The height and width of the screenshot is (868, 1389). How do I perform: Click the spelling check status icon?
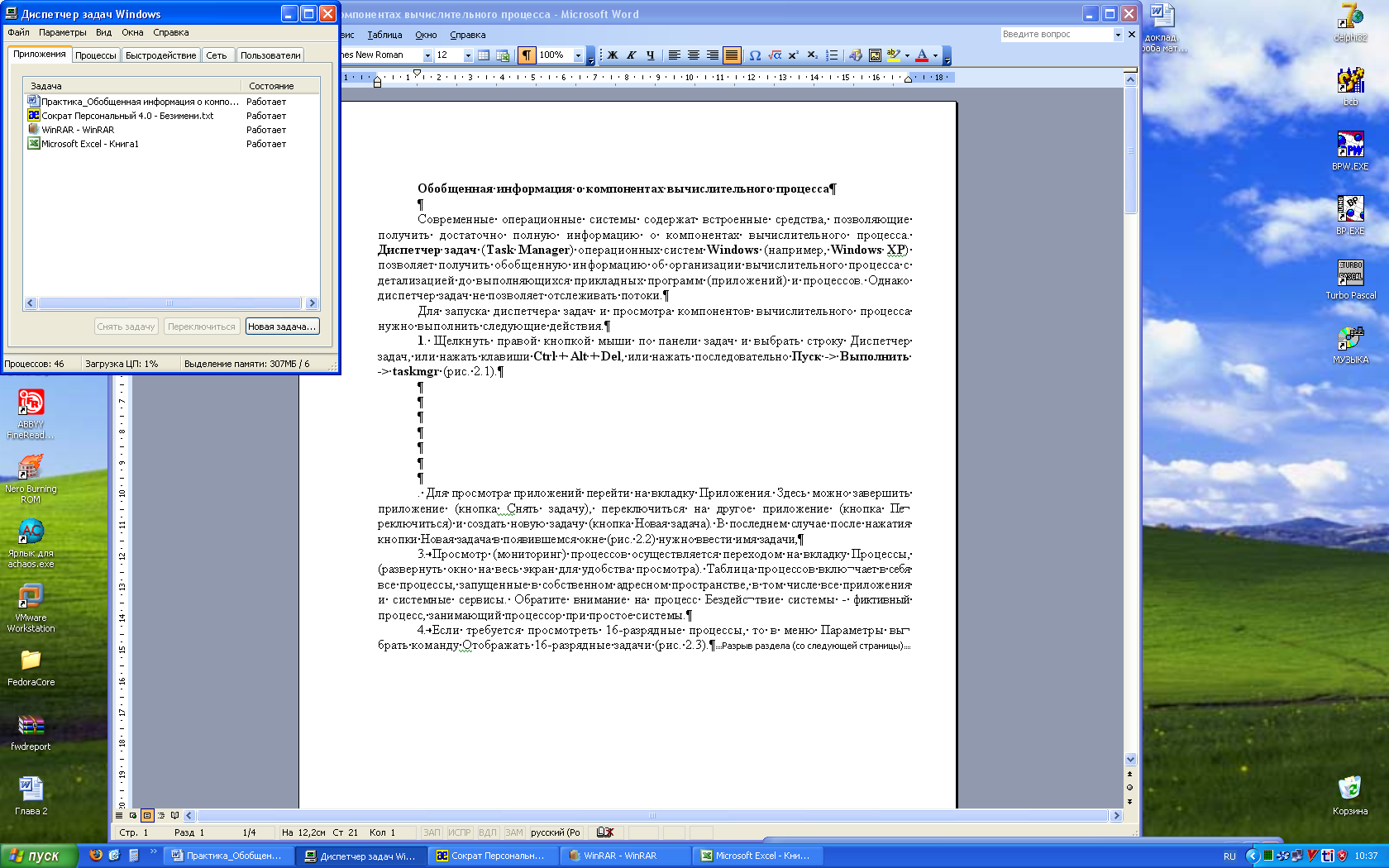tap(605, 832)
